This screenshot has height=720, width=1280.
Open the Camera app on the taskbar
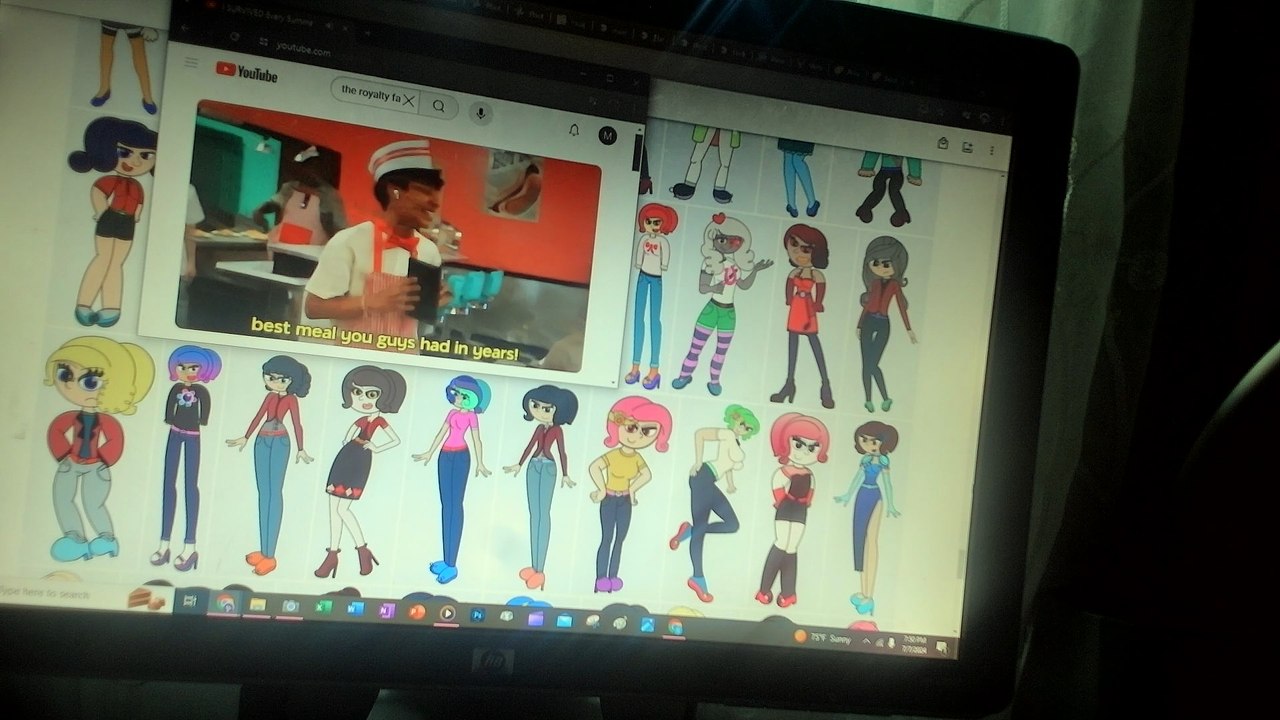(290, 607)
